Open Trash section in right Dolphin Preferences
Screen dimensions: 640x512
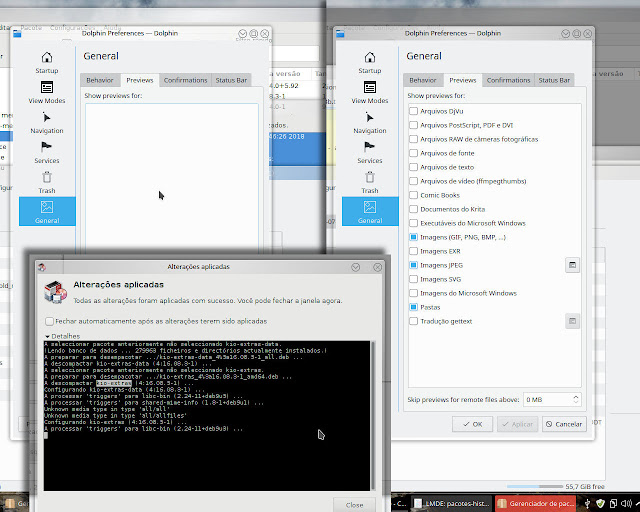[370, 183]
